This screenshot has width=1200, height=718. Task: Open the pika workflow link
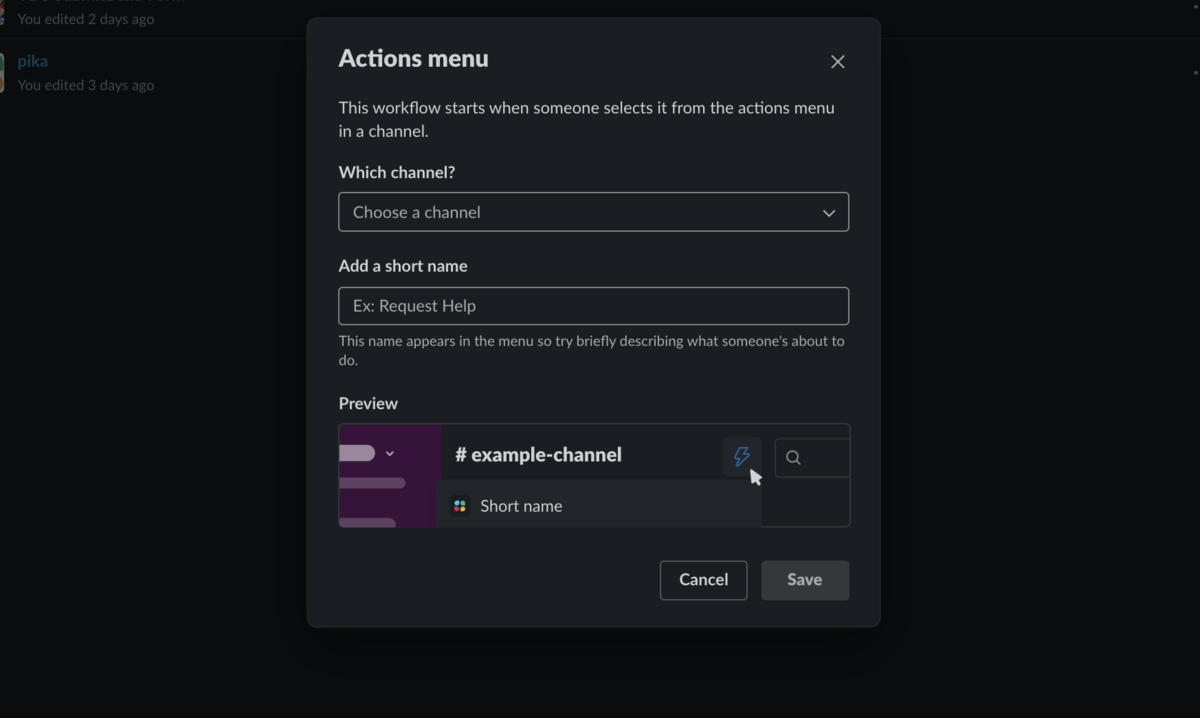click(x=33, y=61)
